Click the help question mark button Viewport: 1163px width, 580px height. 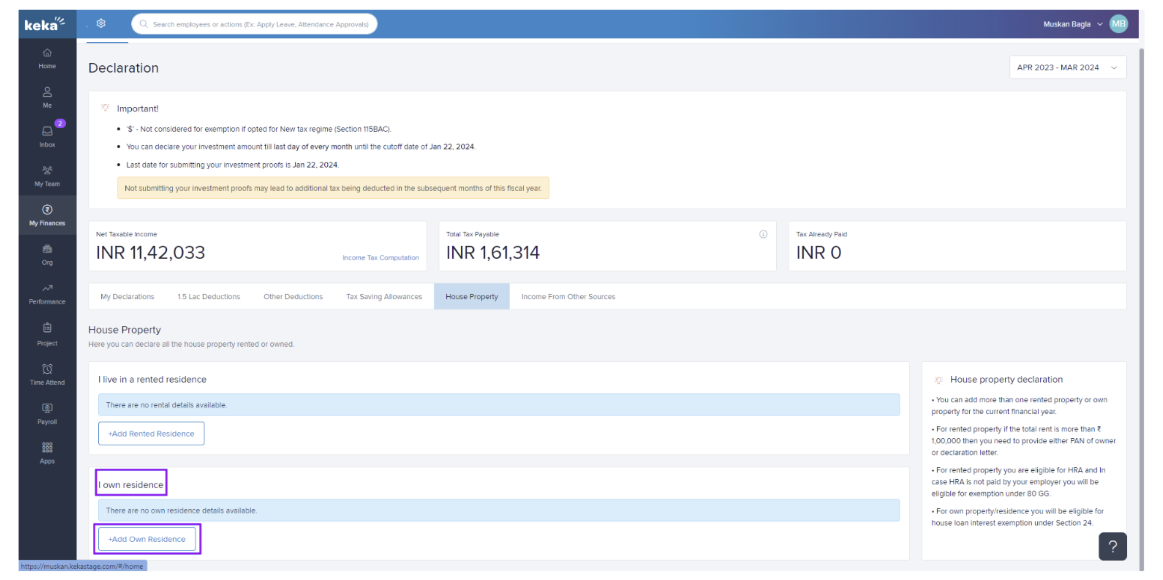[x=1113, y=546]
